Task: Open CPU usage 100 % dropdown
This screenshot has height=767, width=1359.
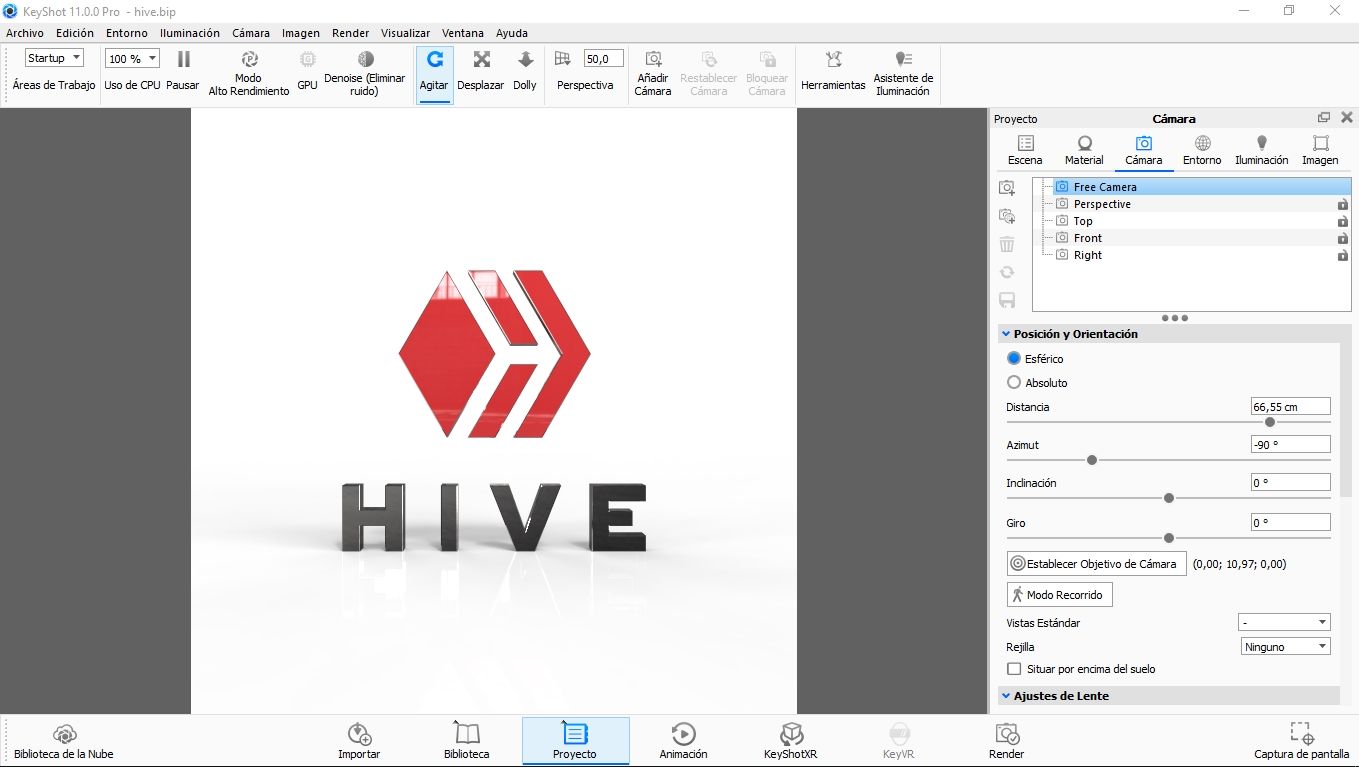Action: coord(132,59)
